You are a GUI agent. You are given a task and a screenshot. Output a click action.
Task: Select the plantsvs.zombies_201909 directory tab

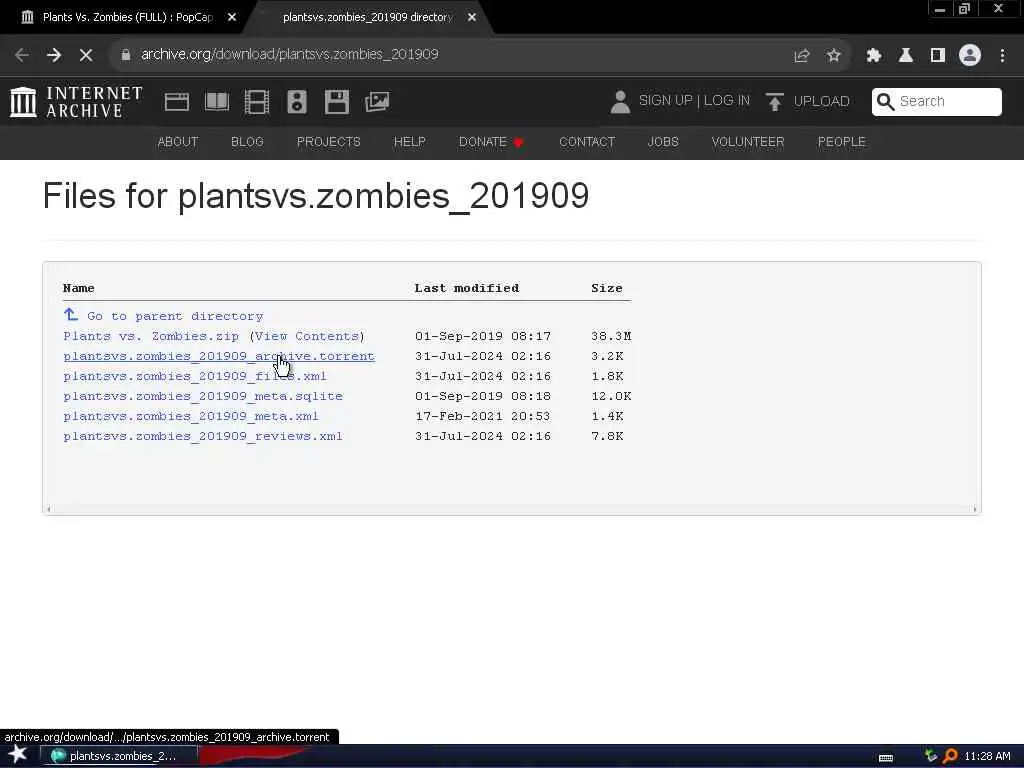pyautogui.click(x=368, y=17)
